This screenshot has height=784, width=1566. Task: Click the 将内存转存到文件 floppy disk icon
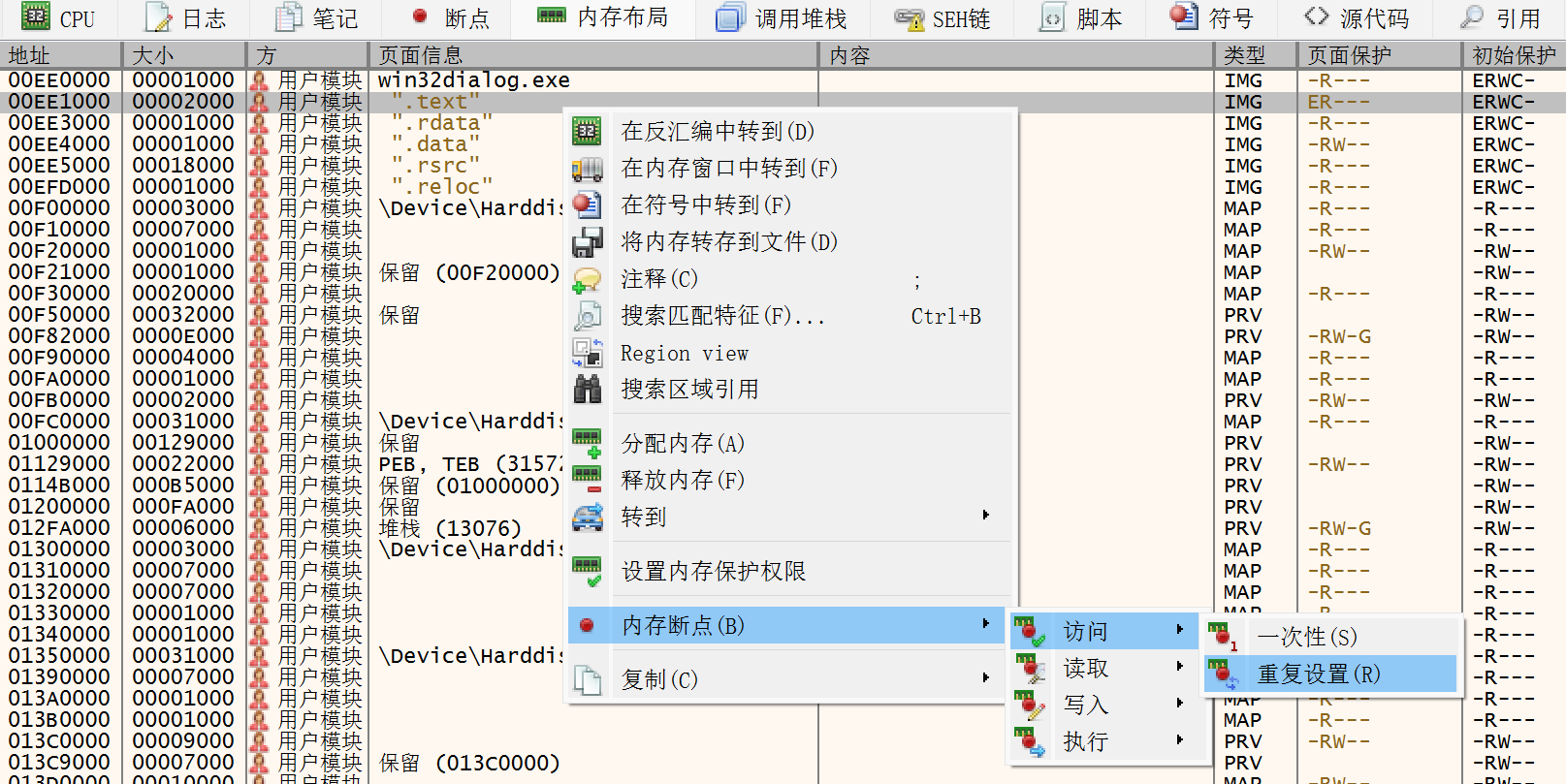click(587, 242)
